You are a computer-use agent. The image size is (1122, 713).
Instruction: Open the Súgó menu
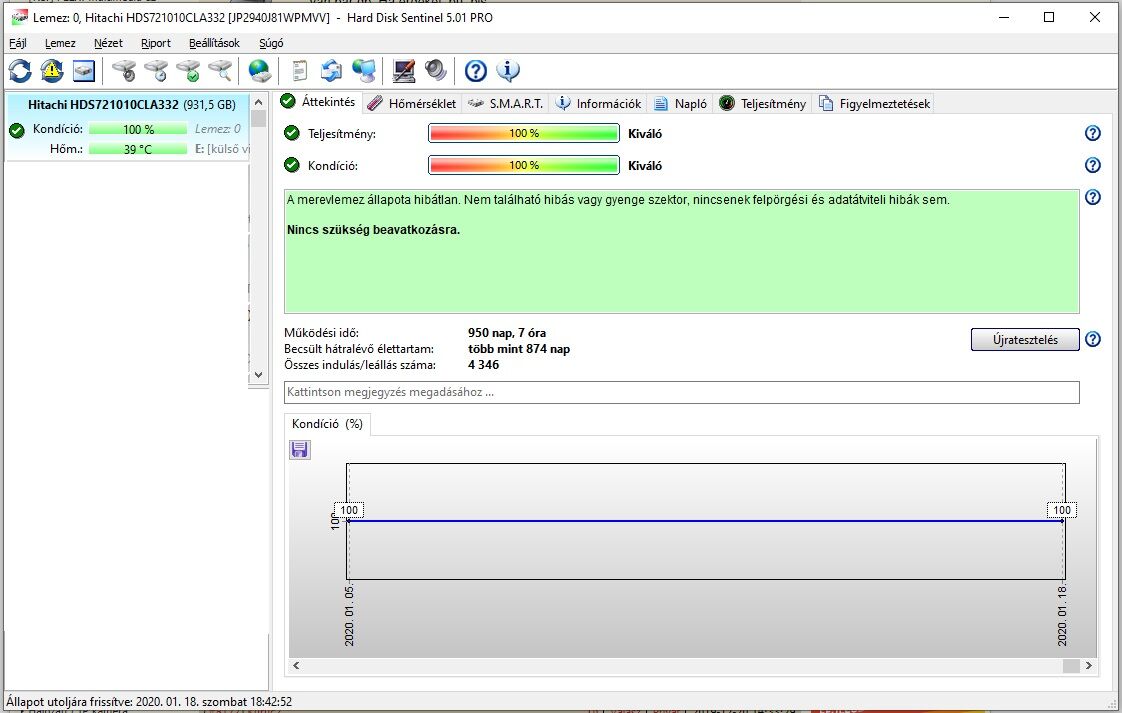click(x=271, y=43)
